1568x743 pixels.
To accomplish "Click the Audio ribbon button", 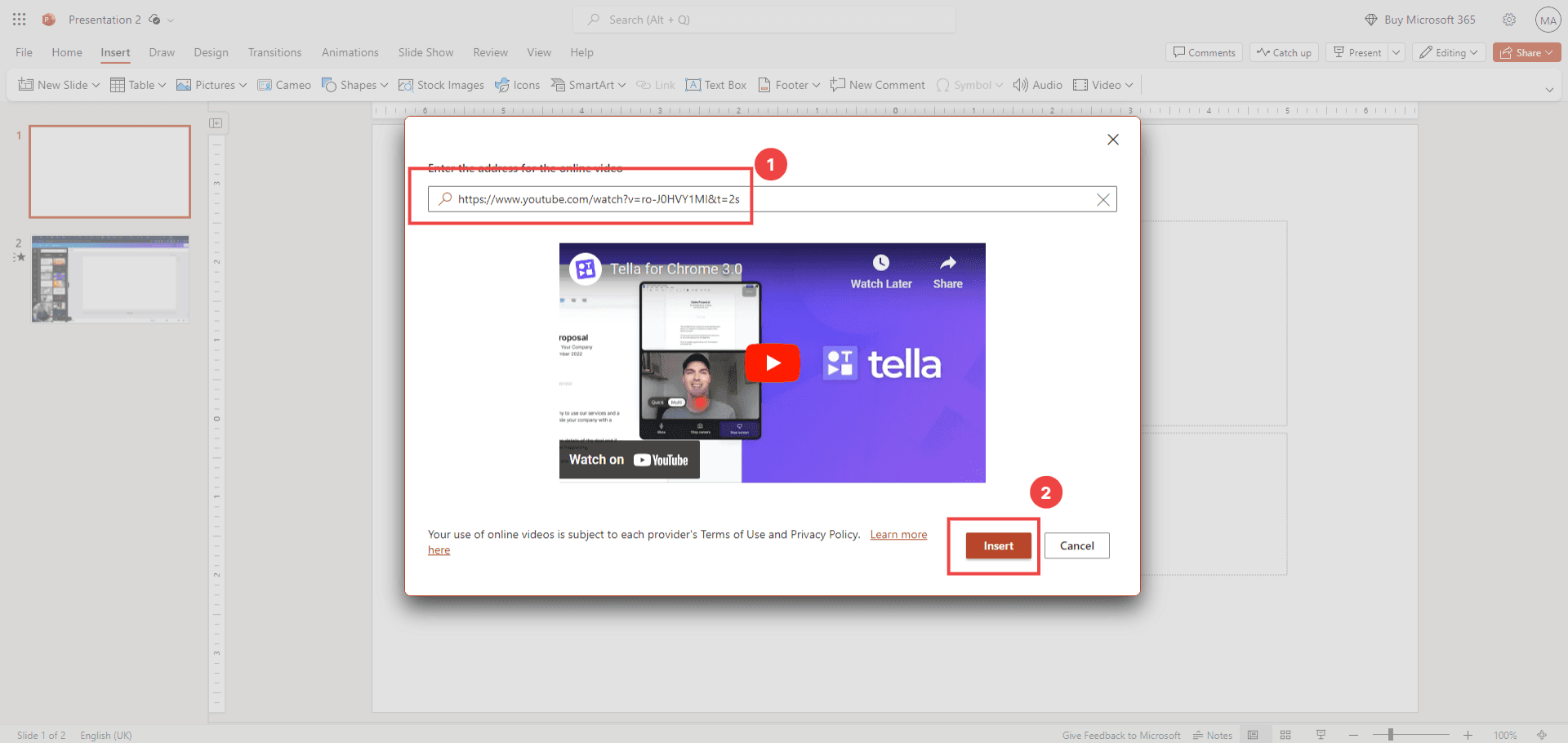I will [1038, 85].
